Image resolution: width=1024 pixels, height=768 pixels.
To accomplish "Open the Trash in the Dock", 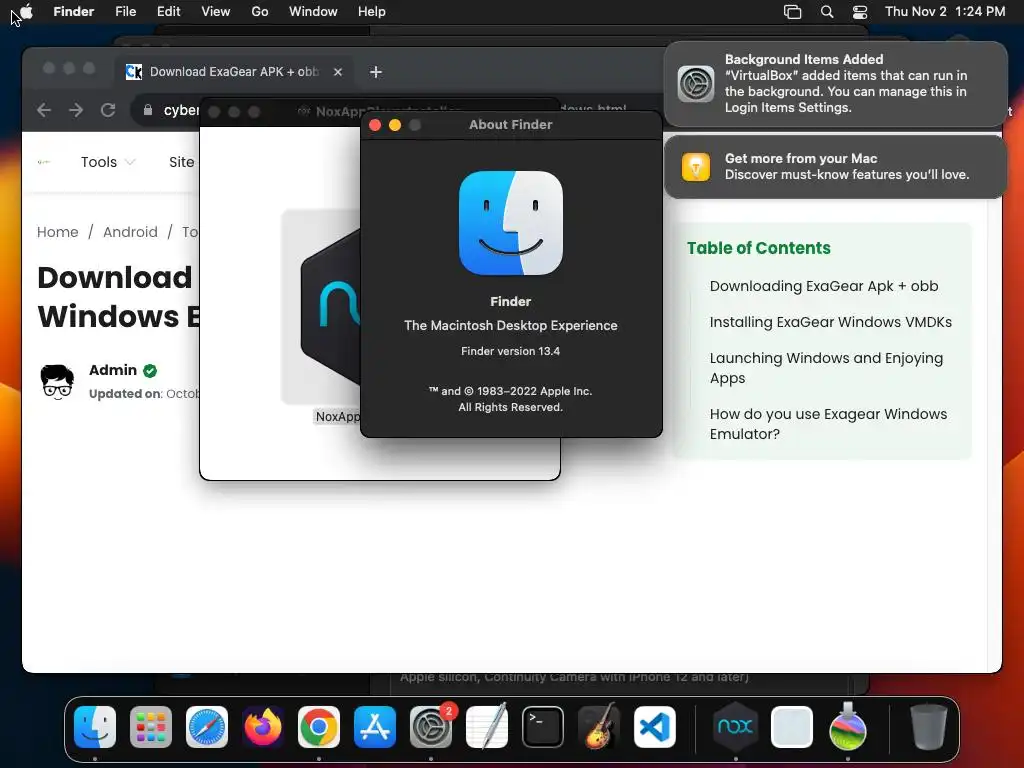I will (928, 727).
